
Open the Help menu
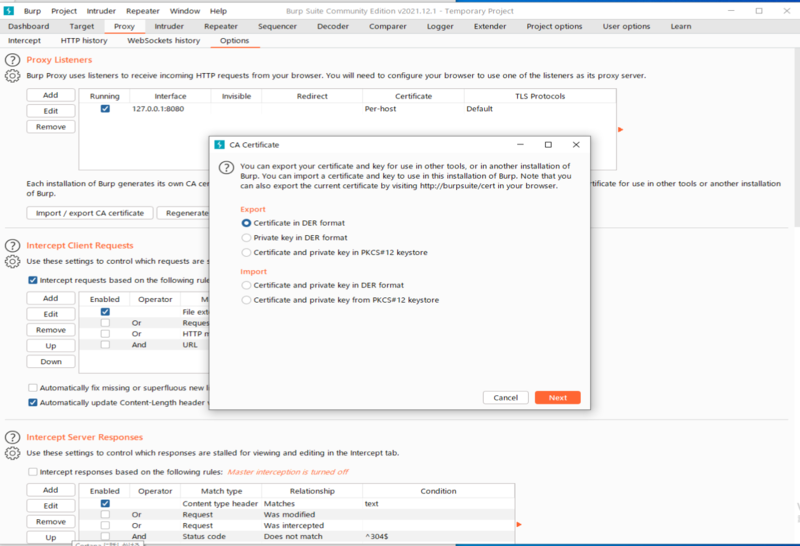(x=218, y=11)
